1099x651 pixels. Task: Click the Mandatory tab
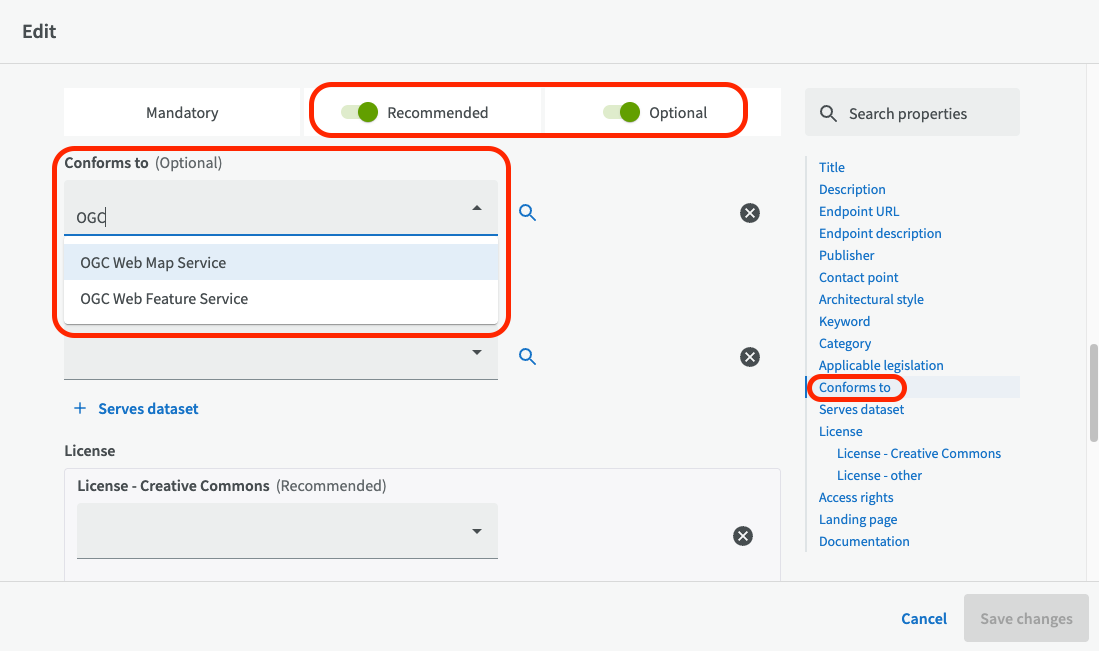(182, 113)
